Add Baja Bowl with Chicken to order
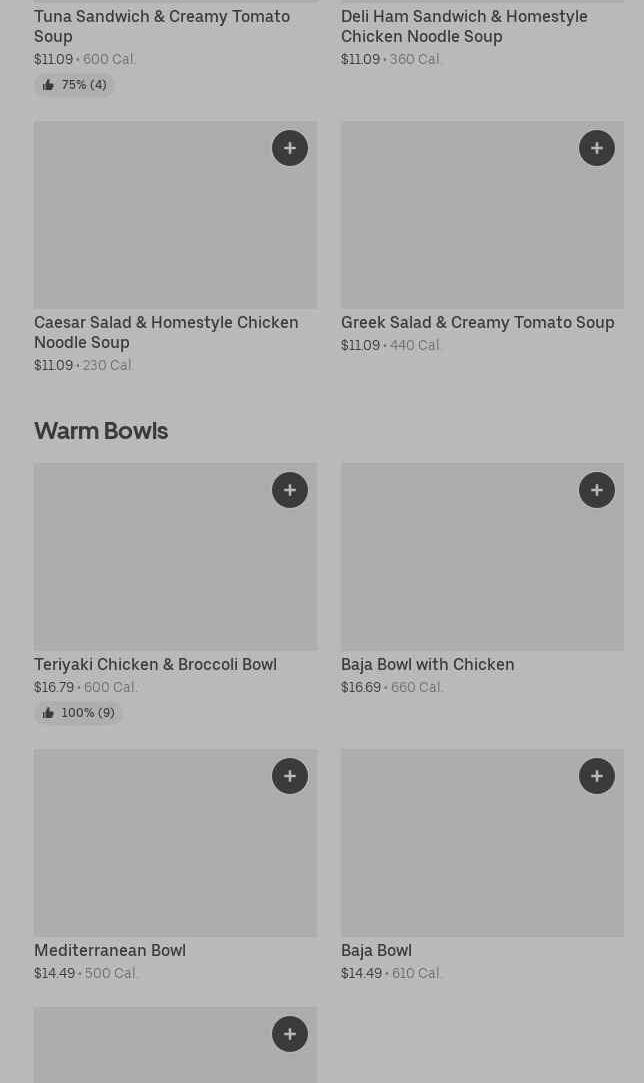 pos(597,490)
